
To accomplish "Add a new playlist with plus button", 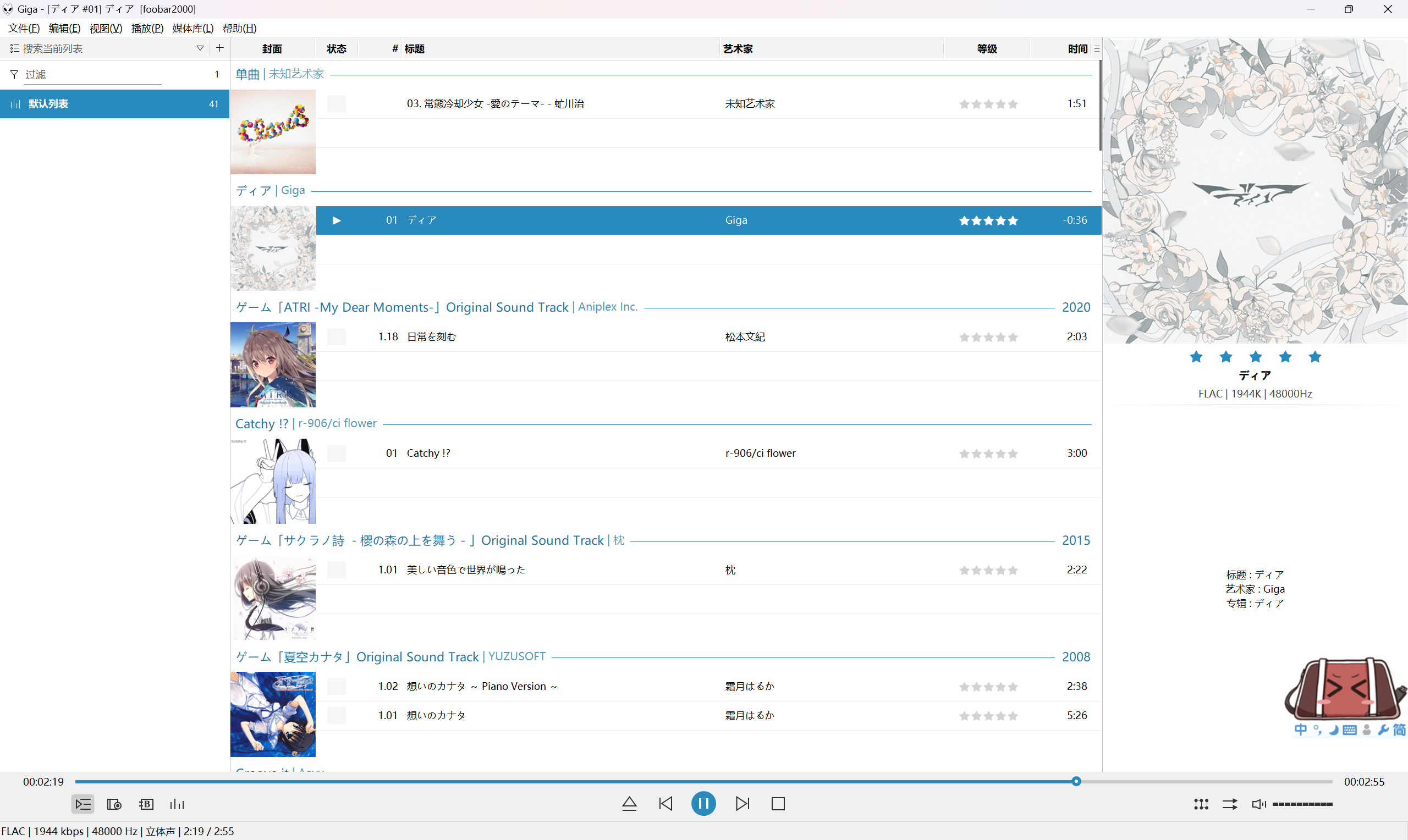I will point(219,48).
